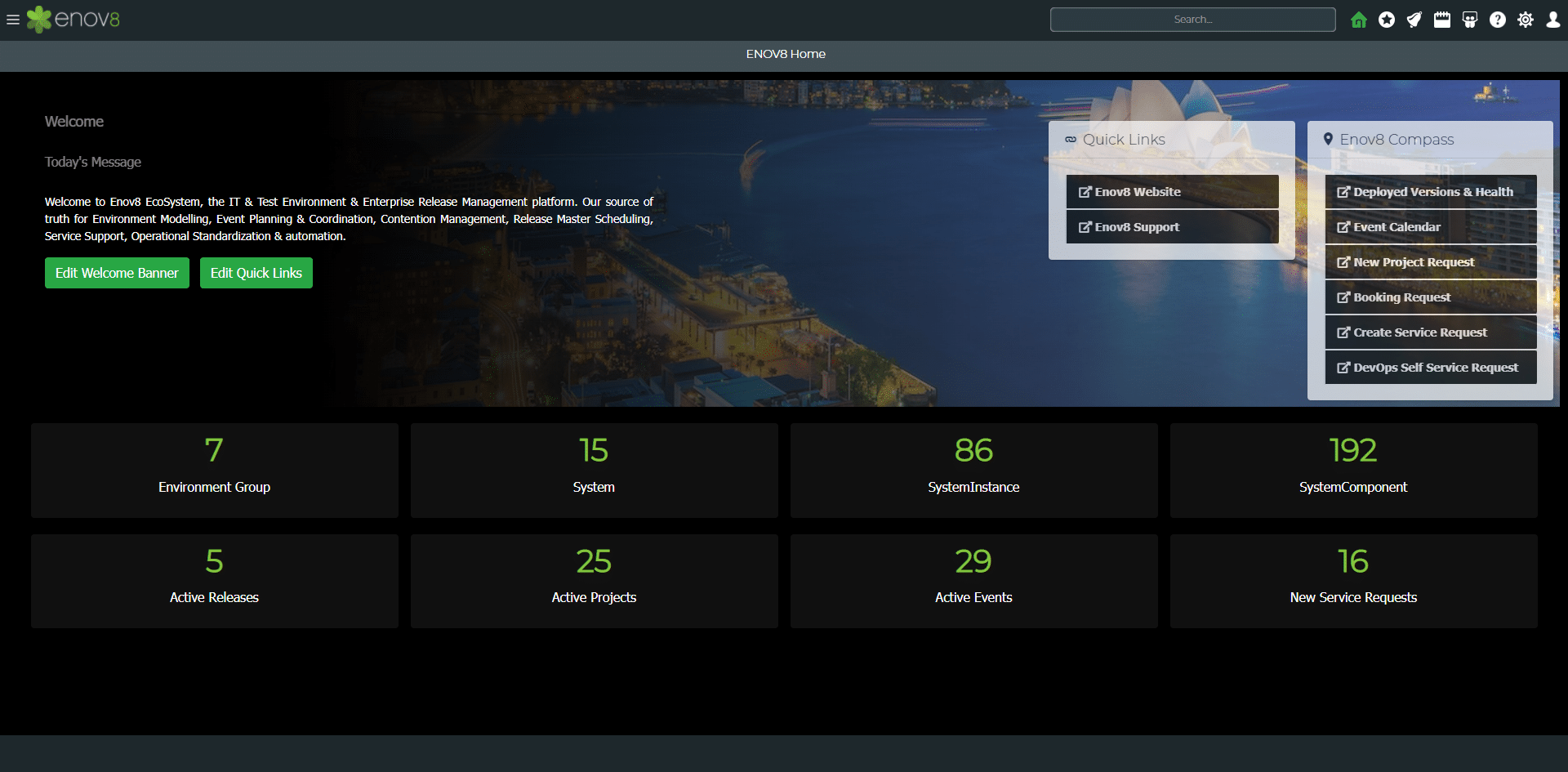Open Booking Request link

1431,297
